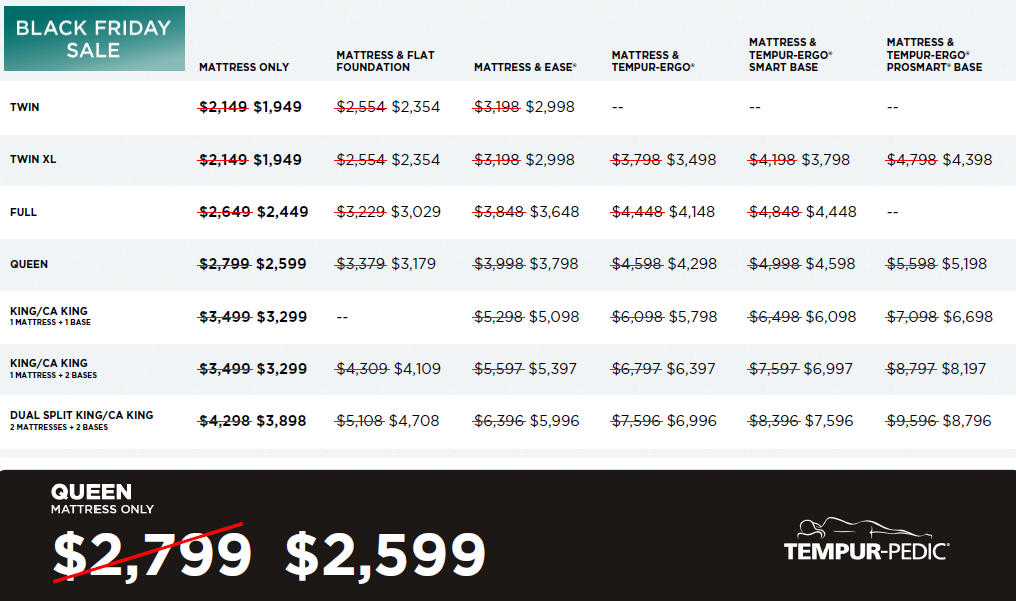Select Mattress & Tempur-Ergo ProSmart Base header
Image resolution: width=1016 pixels, height=601 pixels.
pos(934,55)
